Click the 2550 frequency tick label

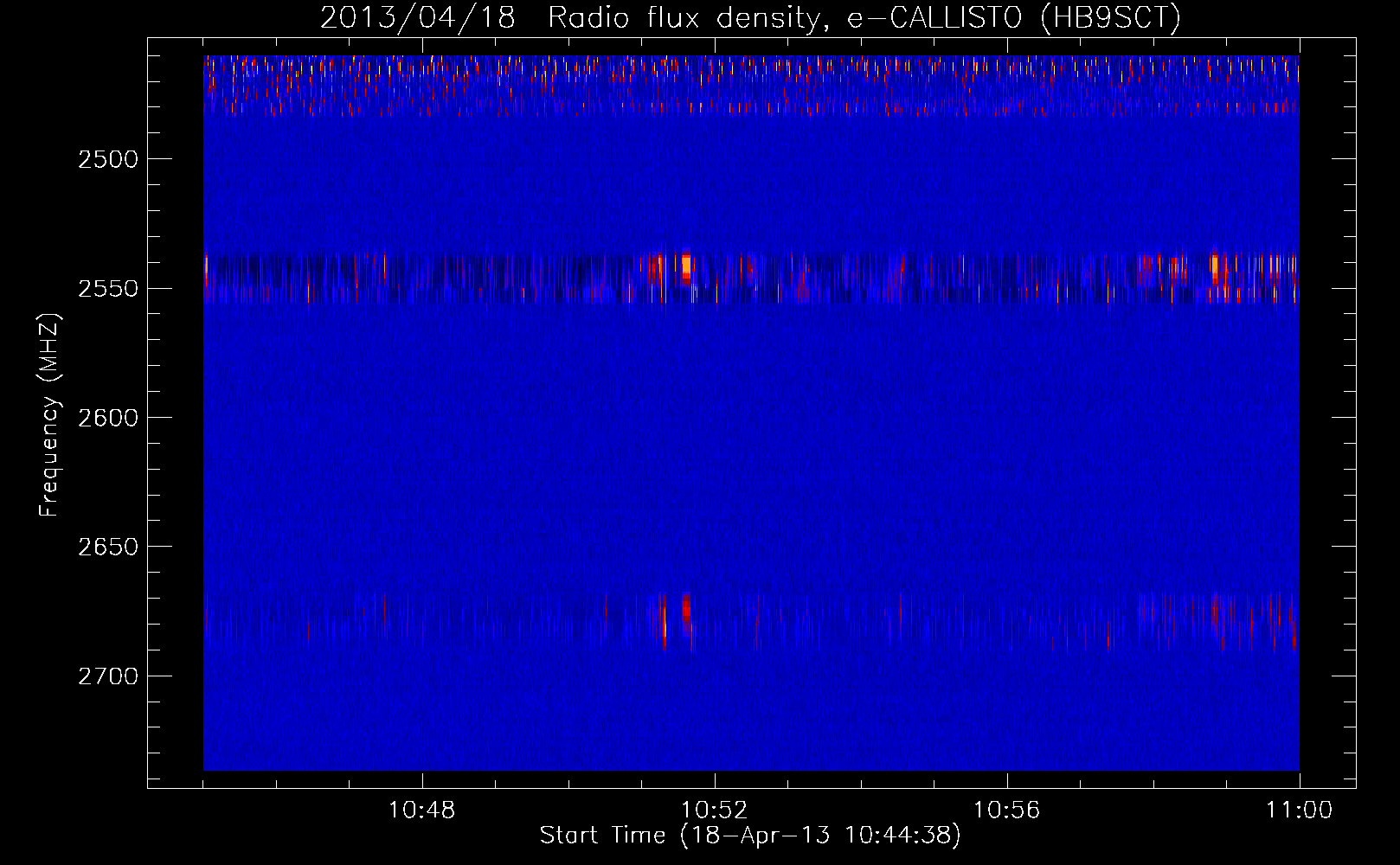point(107,288)
